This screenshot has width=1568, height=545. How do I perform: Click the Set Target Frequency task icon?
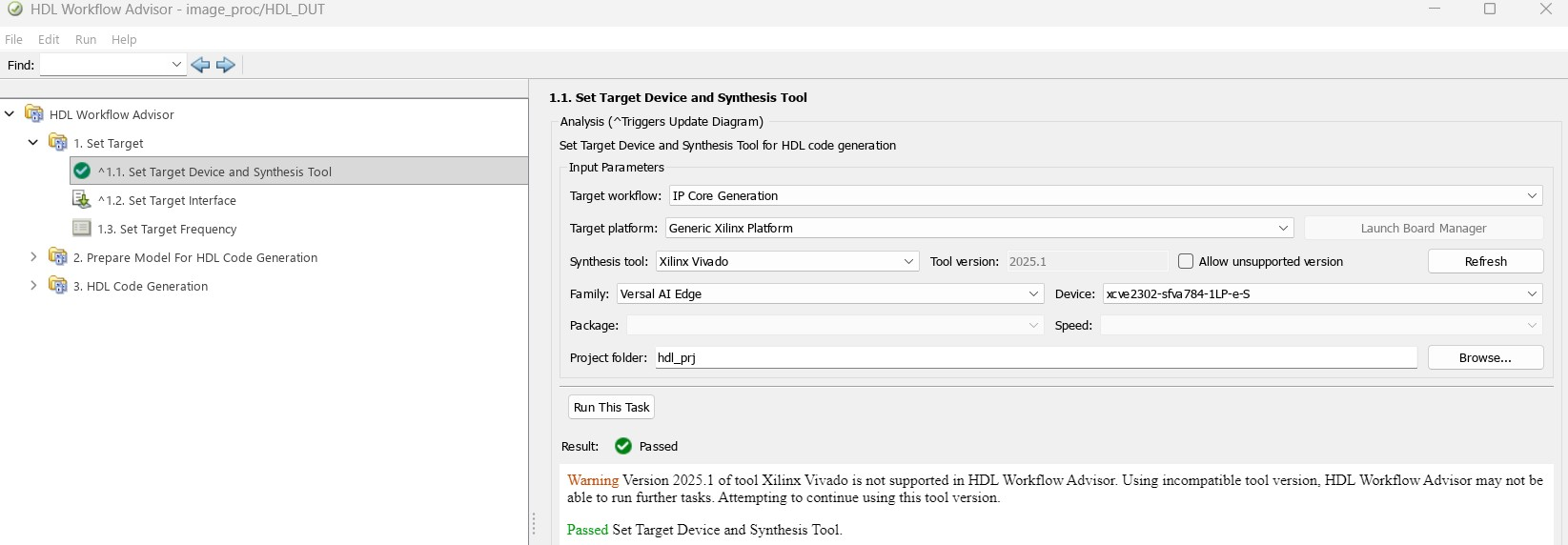point(82,229)
